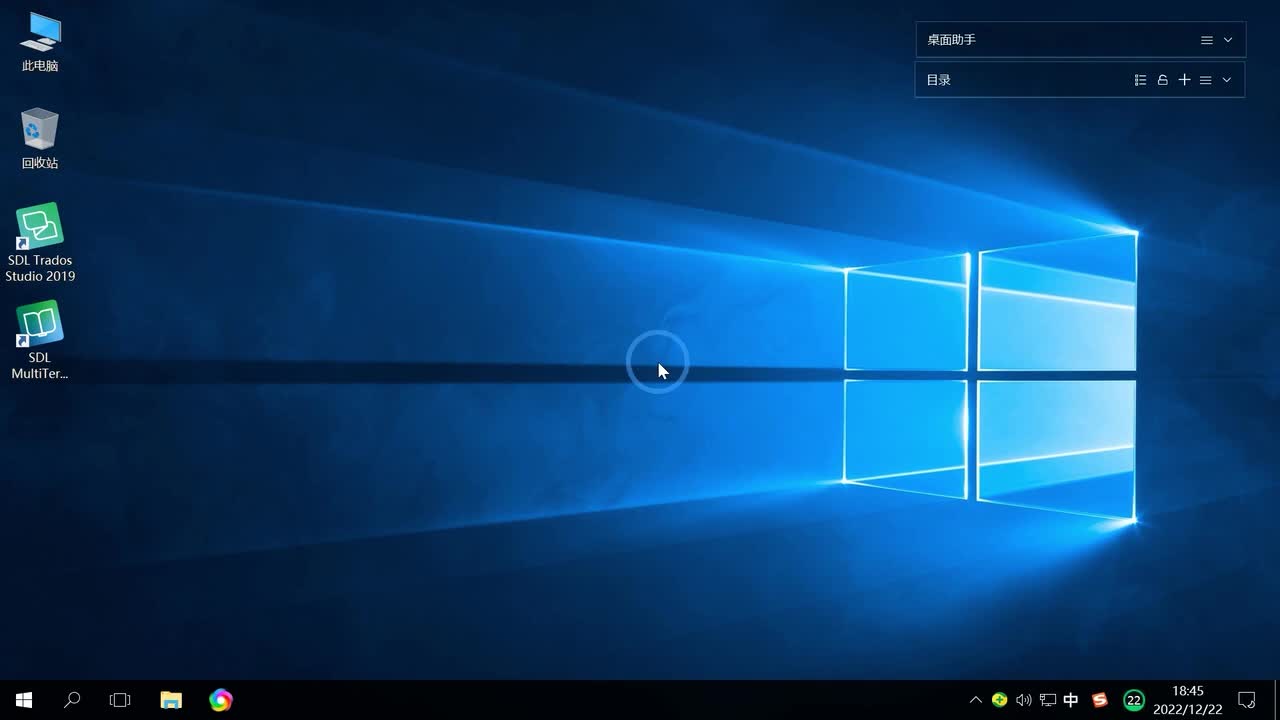The image size is (1280, 720).
Task: Click the 桌面助手 title label
Action: (x=951, y=40)
